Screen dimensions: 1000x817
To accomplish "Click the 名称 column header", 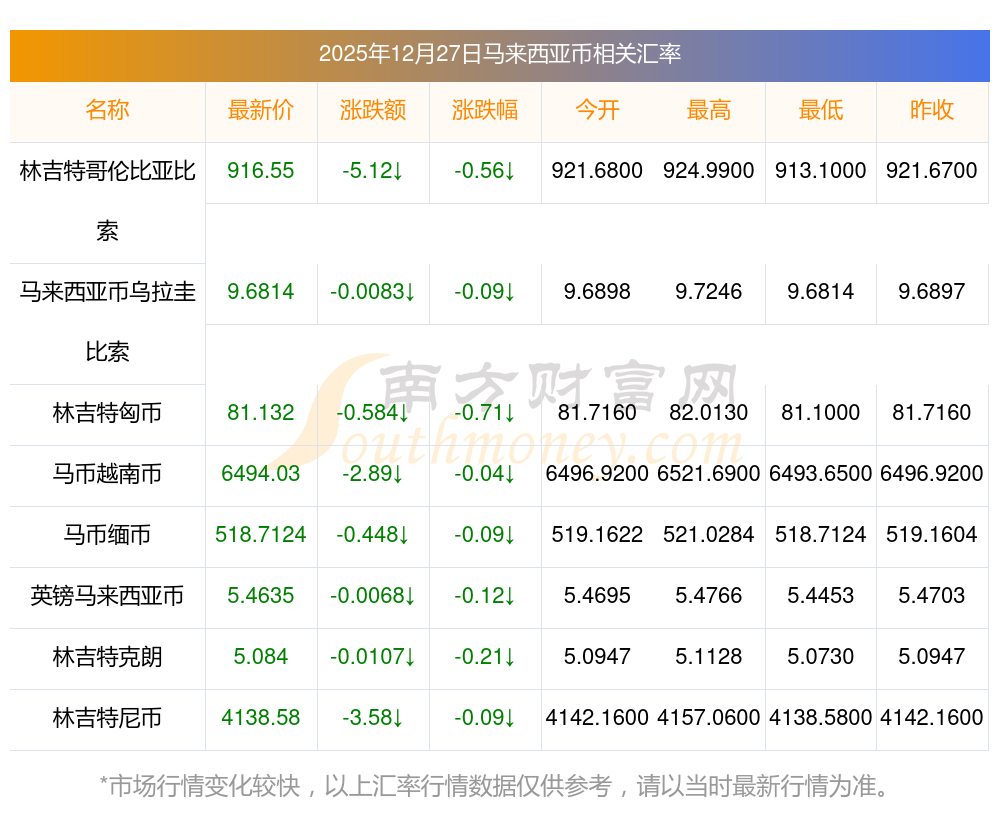I will click(x=107, y=110).
